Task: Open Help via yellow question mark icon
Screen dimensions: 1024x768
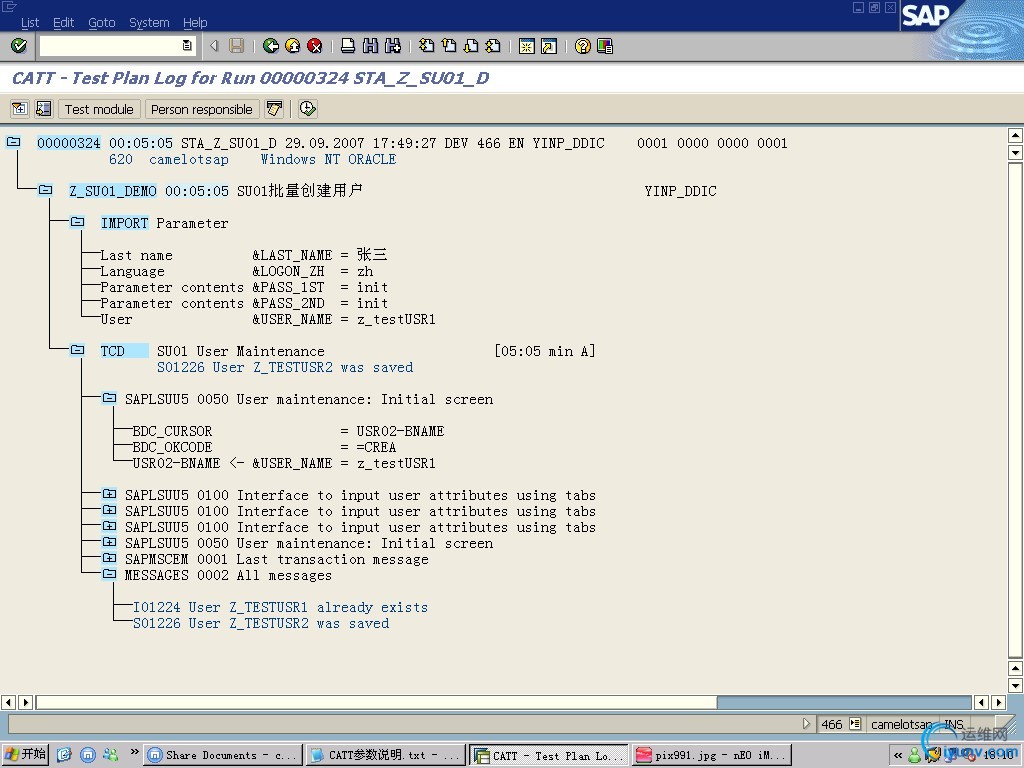Action: click(582, 46)
